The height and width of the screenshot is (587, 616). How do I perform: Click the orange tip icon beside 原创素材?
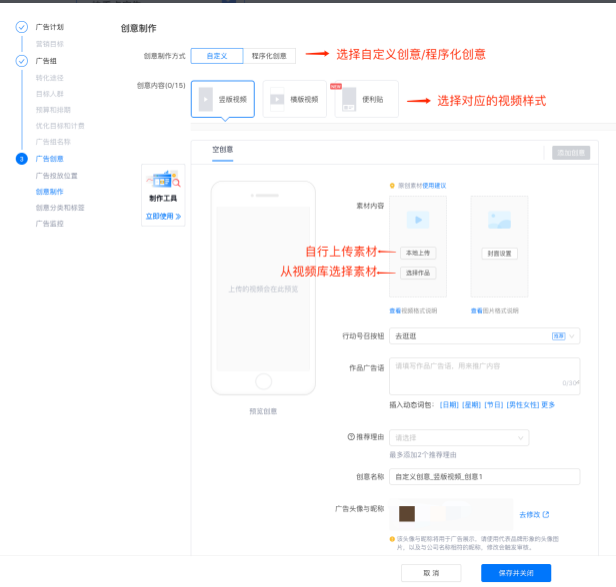coord(392,185)
